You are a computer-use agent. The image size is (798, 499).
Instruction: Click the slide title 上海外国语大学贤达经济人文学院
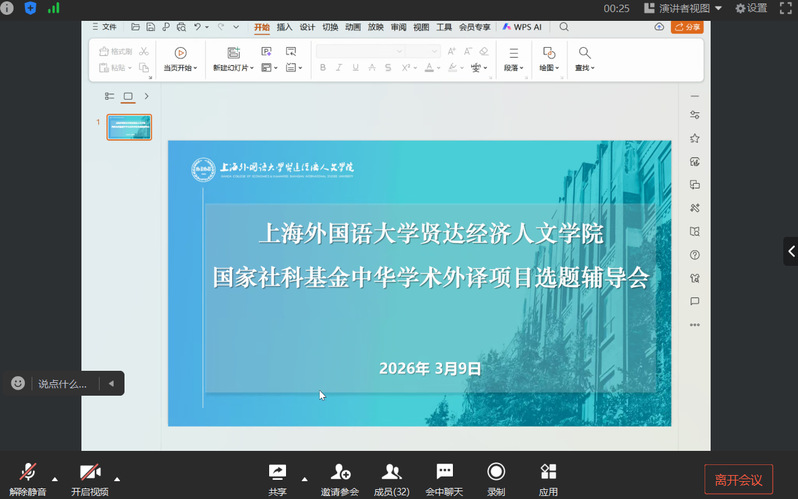431,234
